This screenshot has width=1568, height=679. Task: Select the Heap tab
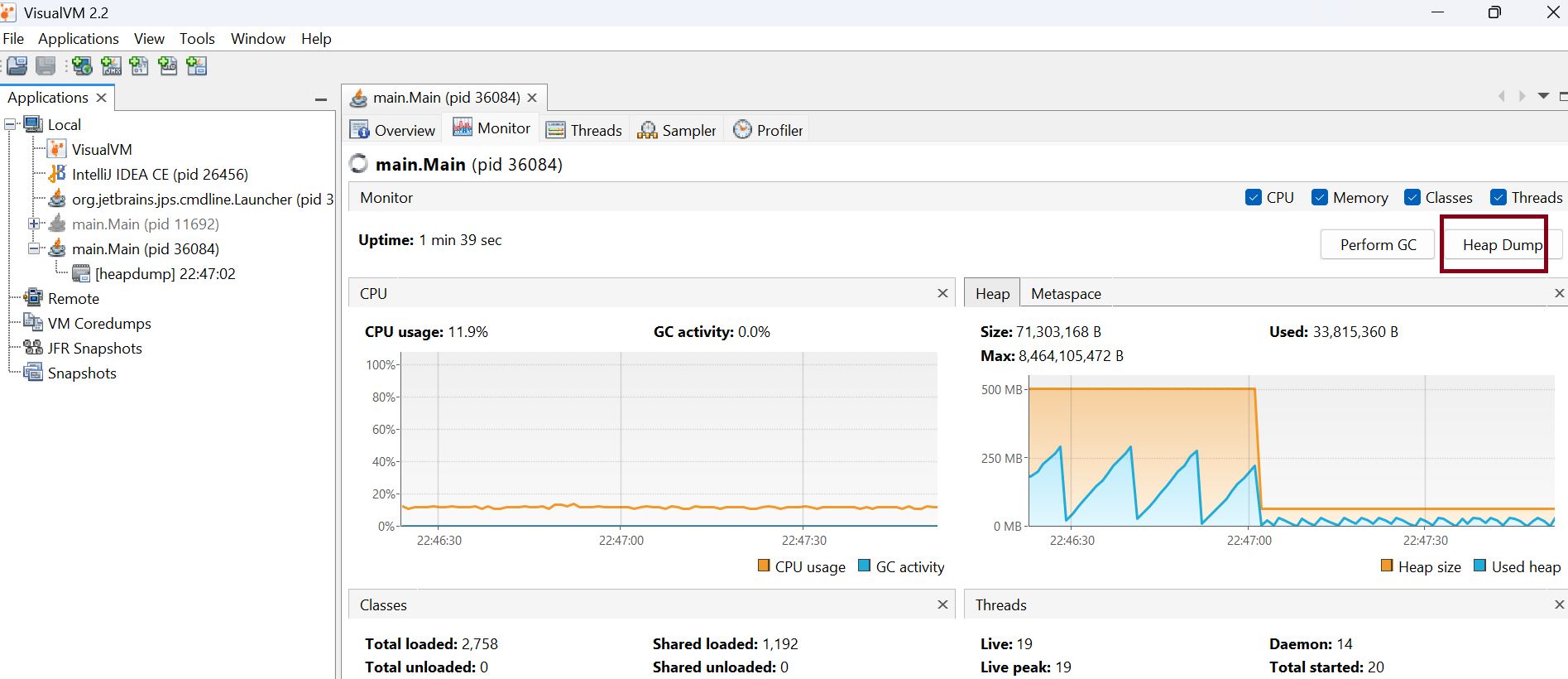[992, 294]
